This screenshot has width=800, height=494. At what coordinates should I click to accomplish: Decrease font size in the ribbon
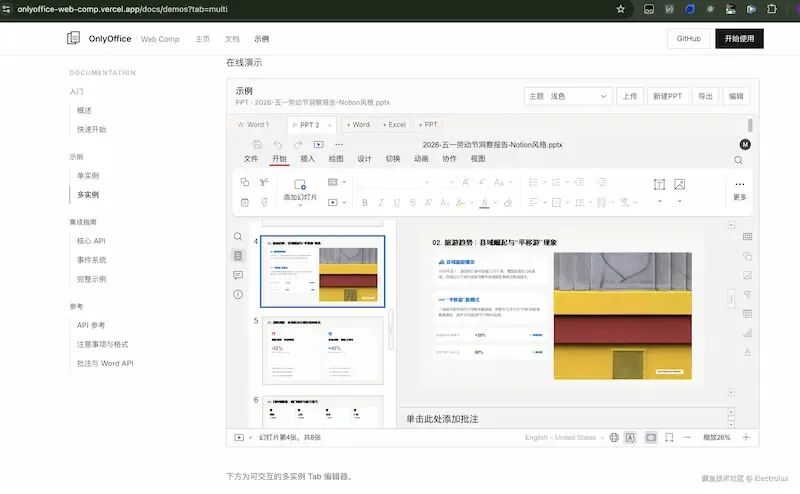click(482, 182)
